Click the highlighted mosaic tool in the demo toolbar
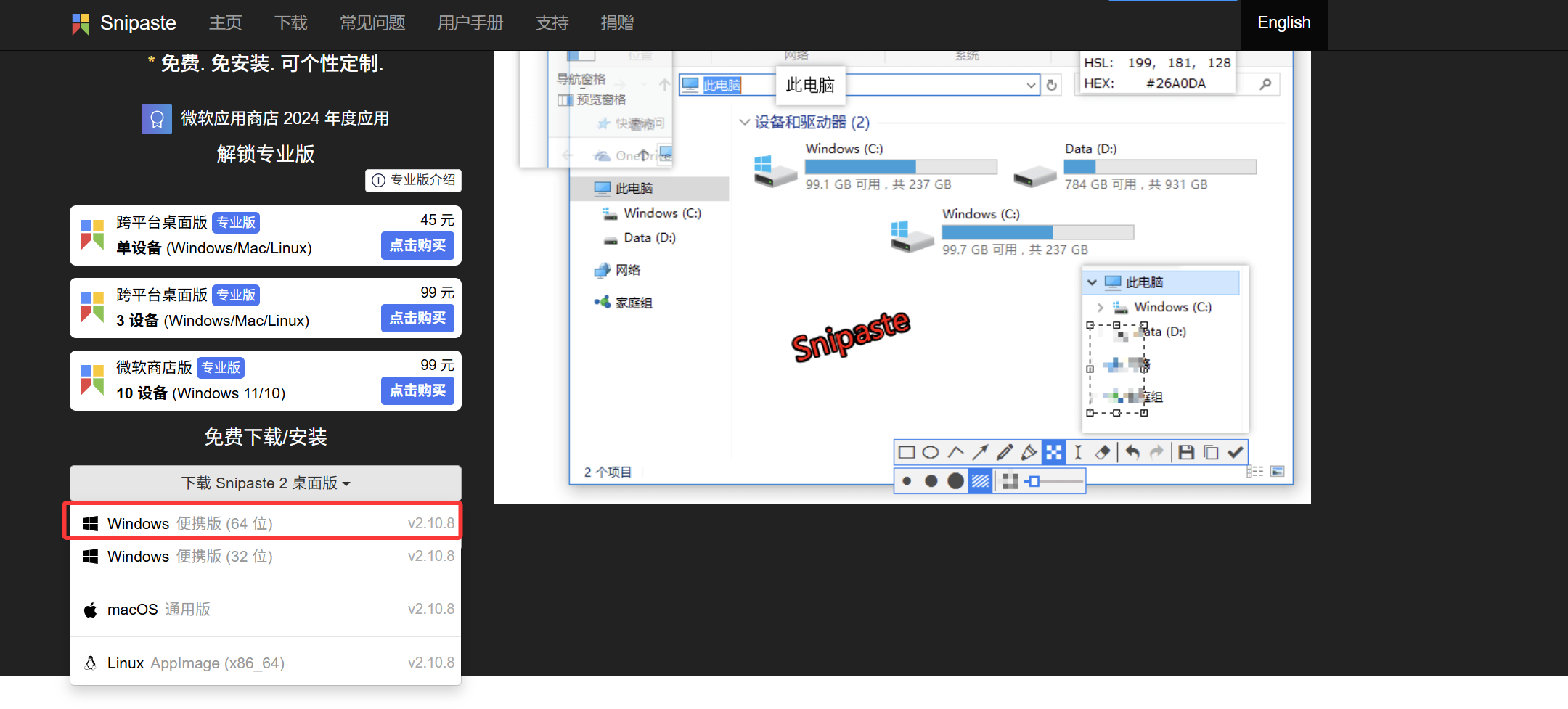This screenshot has height=709, width=1568. click(1053, 453)
